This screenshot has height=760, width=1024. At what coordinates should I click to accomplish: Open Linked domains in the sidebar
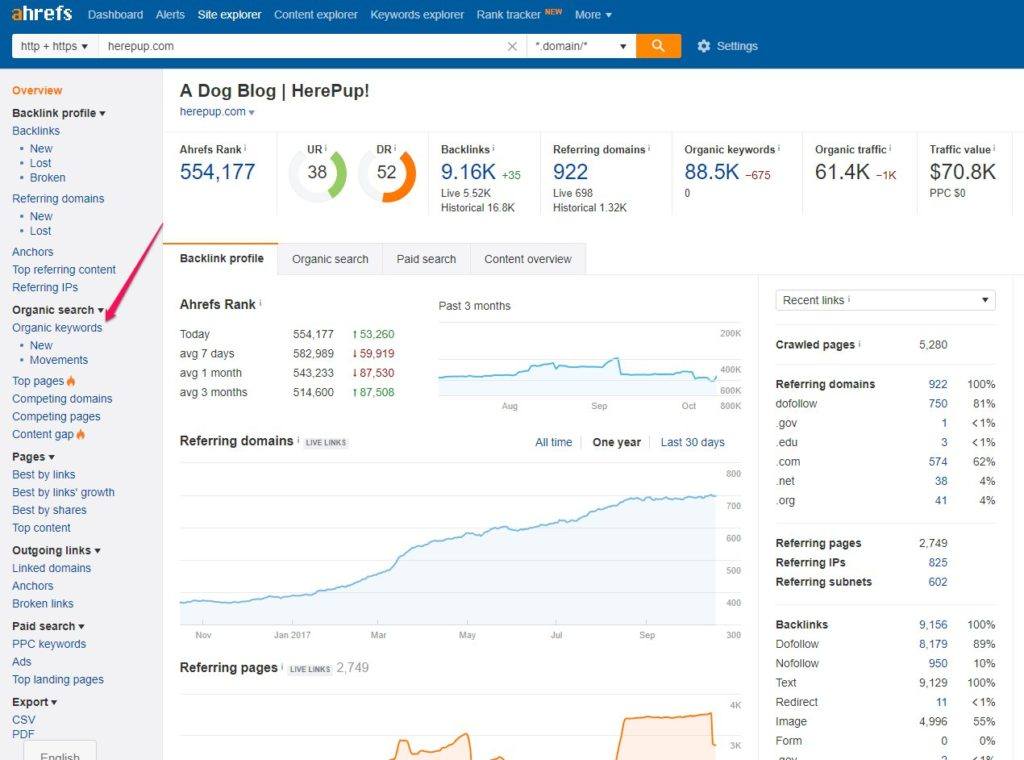[52, 568]
